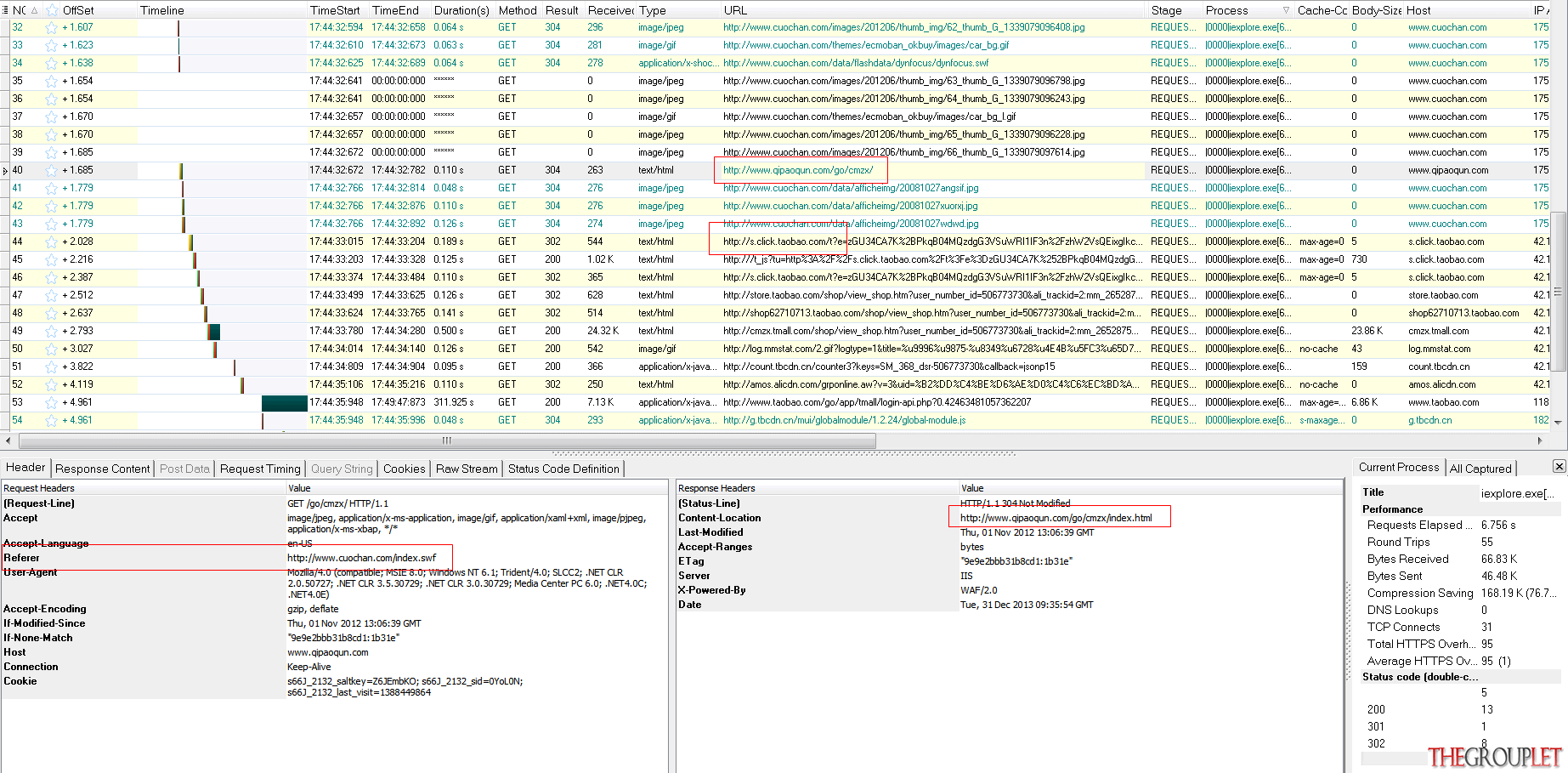Open the Header tab

pos(25,467)
